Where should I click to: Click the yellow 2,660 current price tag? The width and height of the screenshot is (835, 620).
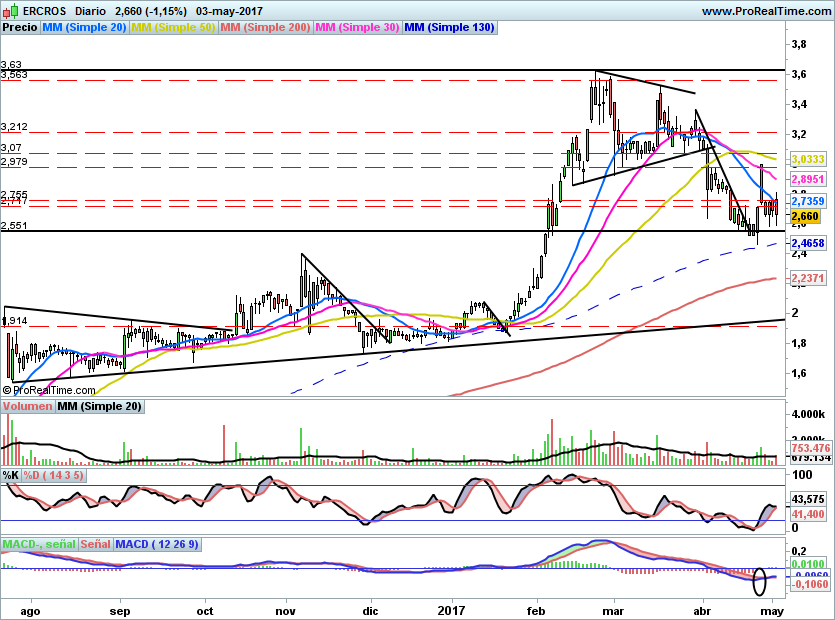[x=805, y=216]
